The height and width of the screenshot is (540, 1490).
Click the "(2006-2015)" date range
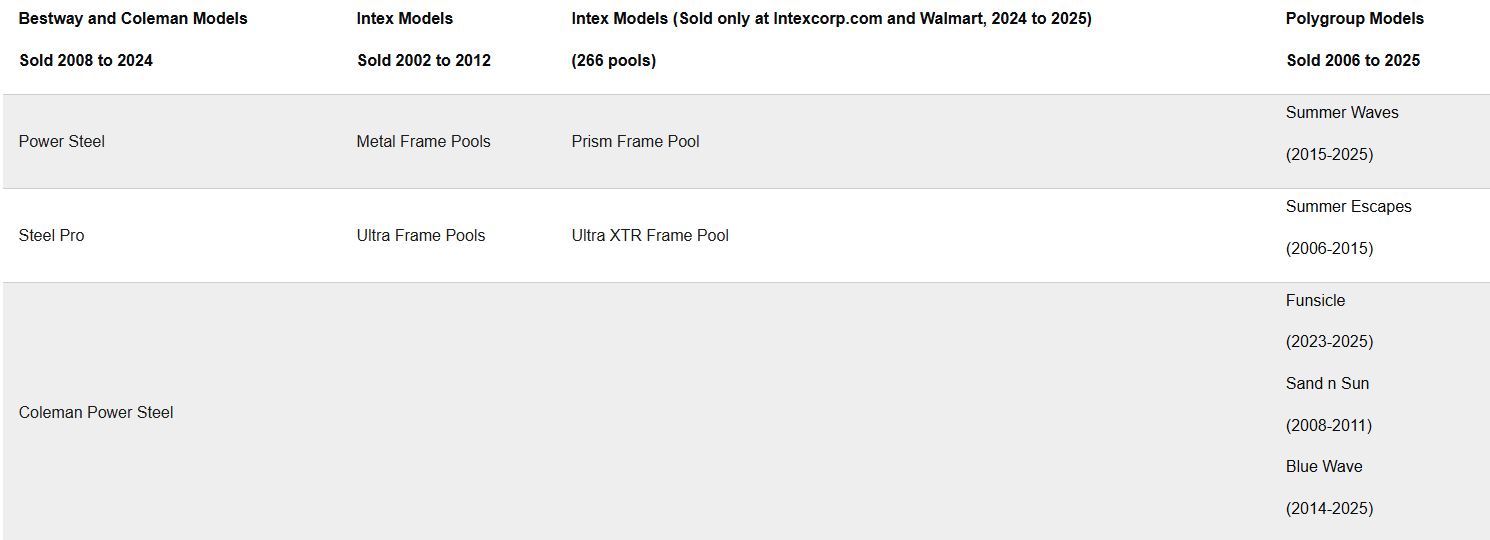(1329, 248)
